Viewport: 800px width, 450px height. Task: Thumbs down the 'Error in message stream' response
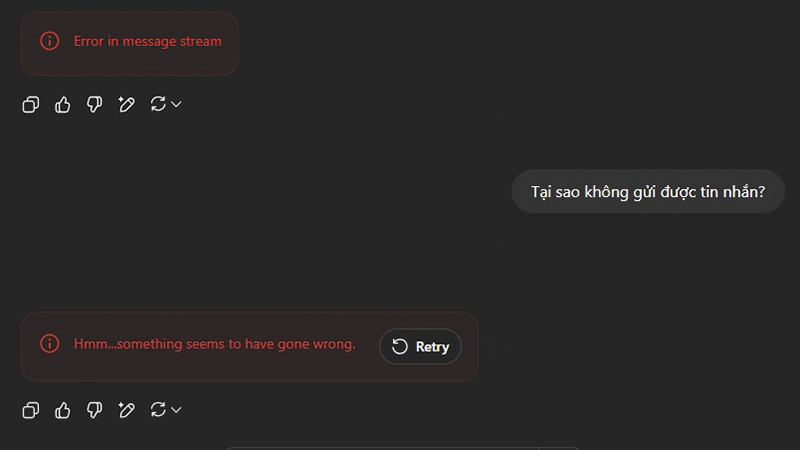(x=95, y=104)
